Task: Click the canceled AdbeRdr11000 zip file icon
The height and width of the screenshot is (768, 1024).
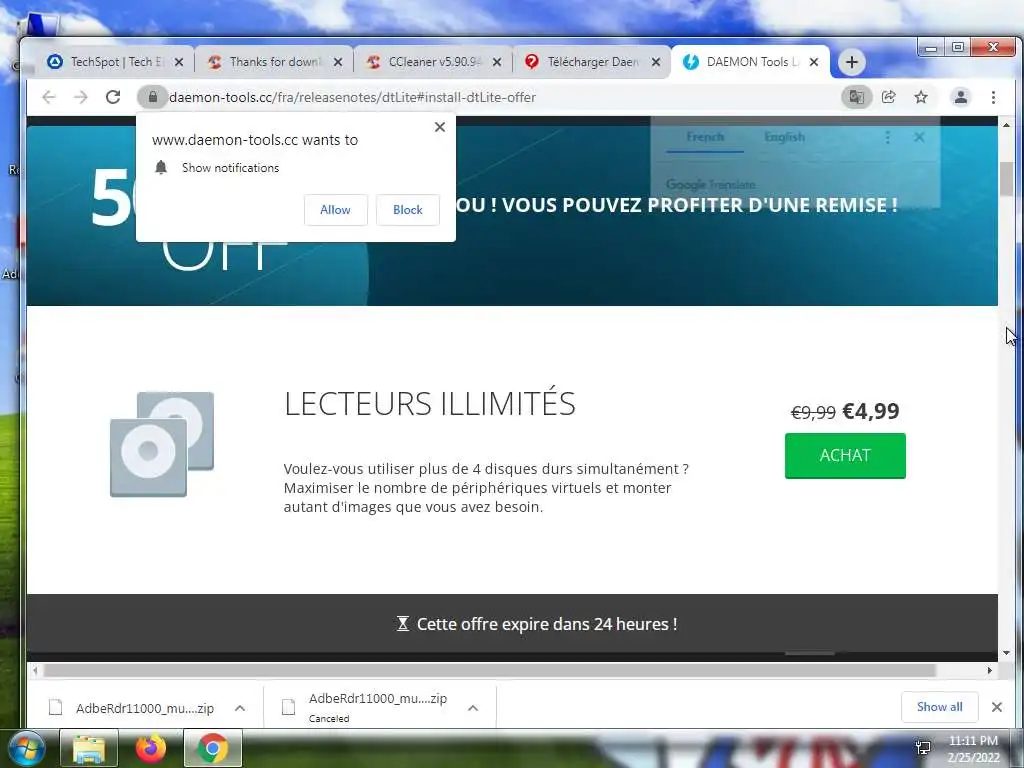Action: (x=288, y=707)
